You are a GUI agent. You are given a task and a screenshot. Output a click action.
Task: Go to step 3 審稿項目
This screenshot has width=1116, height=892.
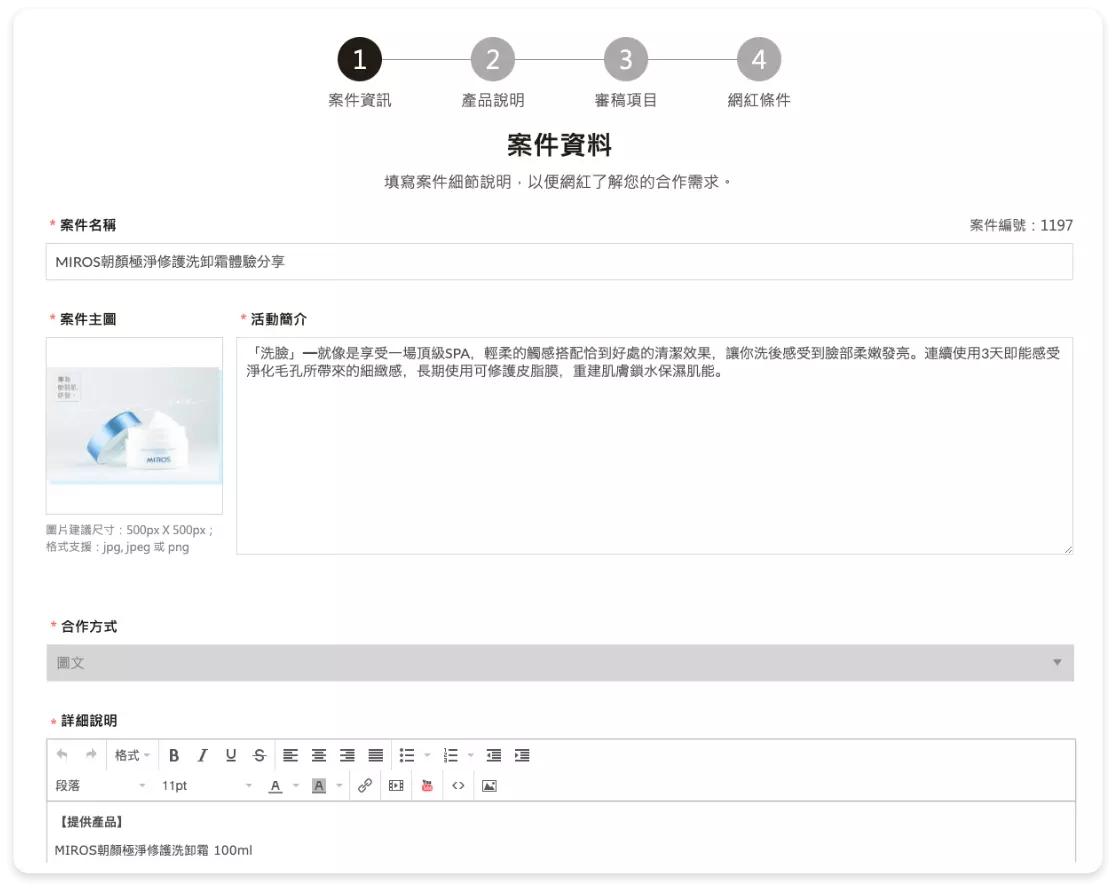point(625,60)
